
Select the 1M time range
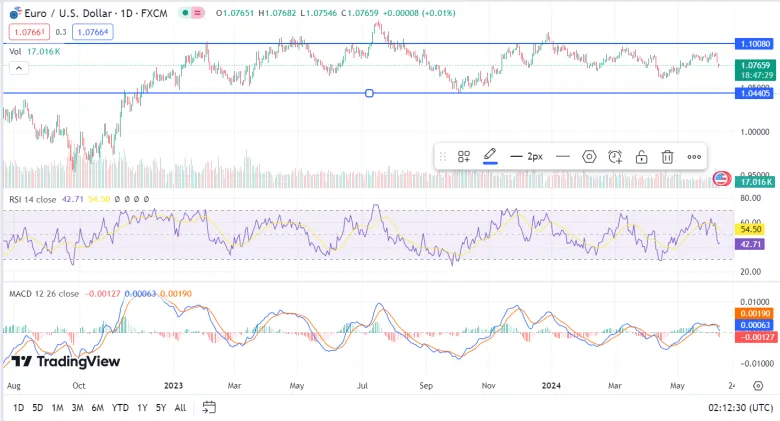(x=58, y=408)
